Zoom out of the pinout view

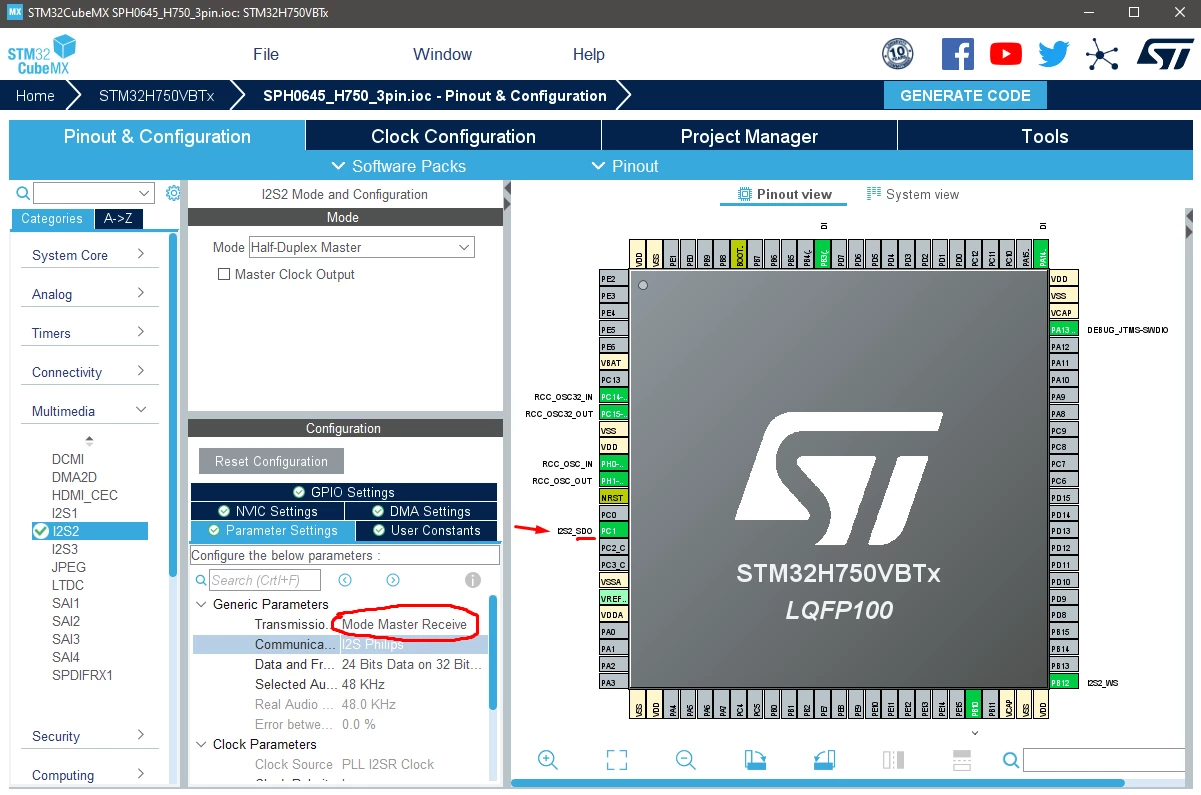(x=685, y=760)
